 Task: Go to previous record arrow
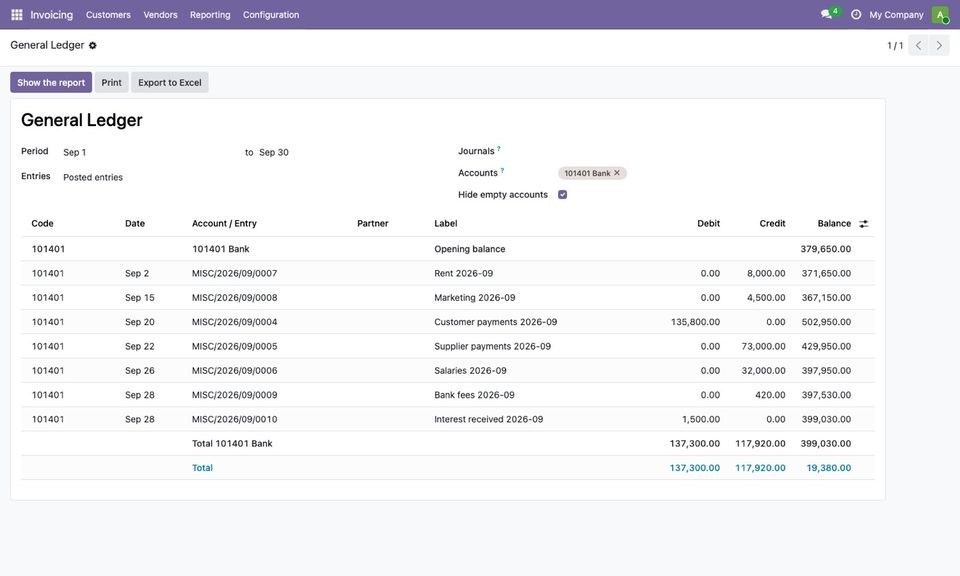pyautogui.click(x=918, y=45)
